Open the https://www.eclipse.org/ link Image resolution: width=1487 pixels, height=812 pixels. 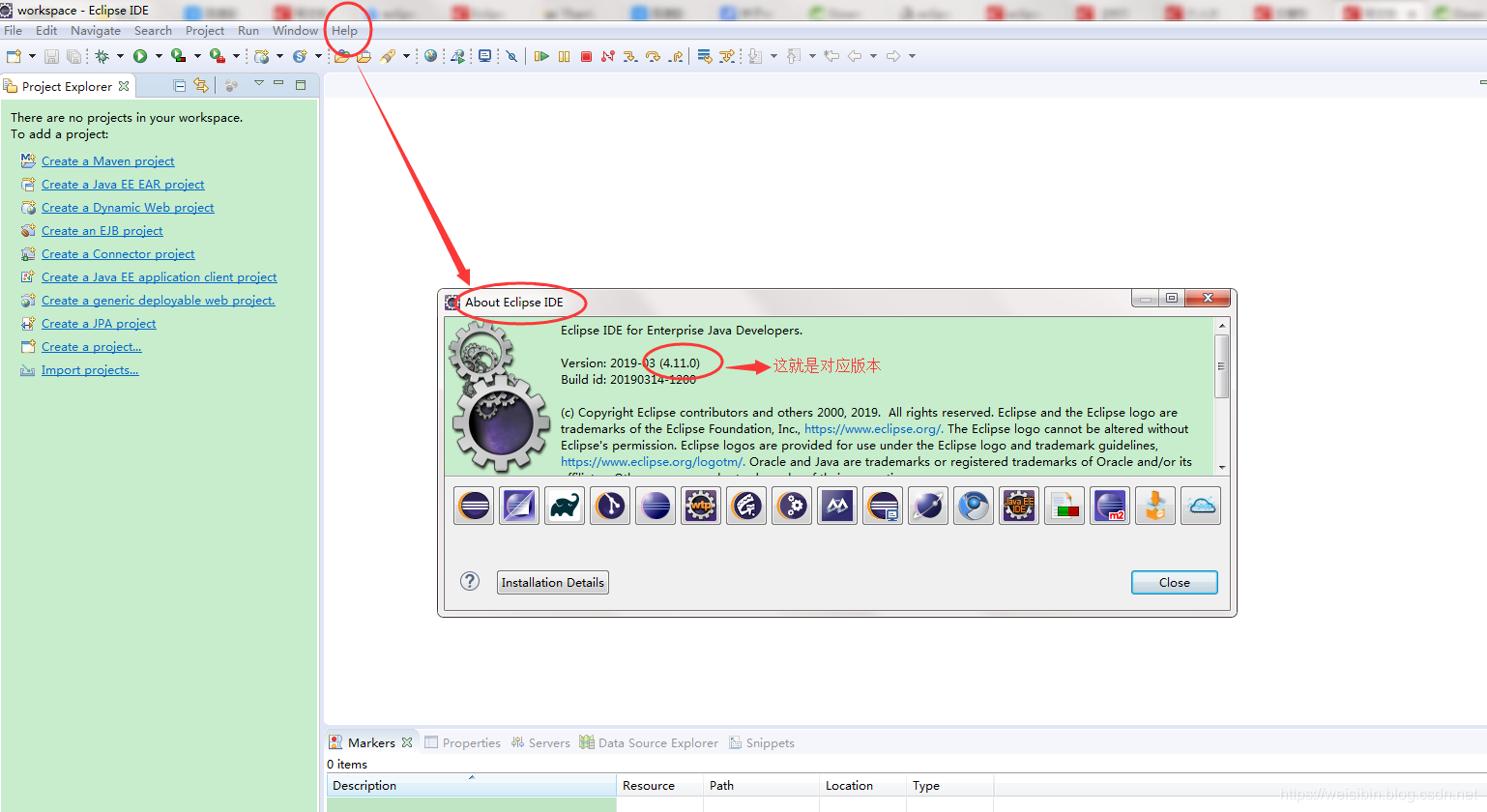pyautogui.click(x=874, y=429)
